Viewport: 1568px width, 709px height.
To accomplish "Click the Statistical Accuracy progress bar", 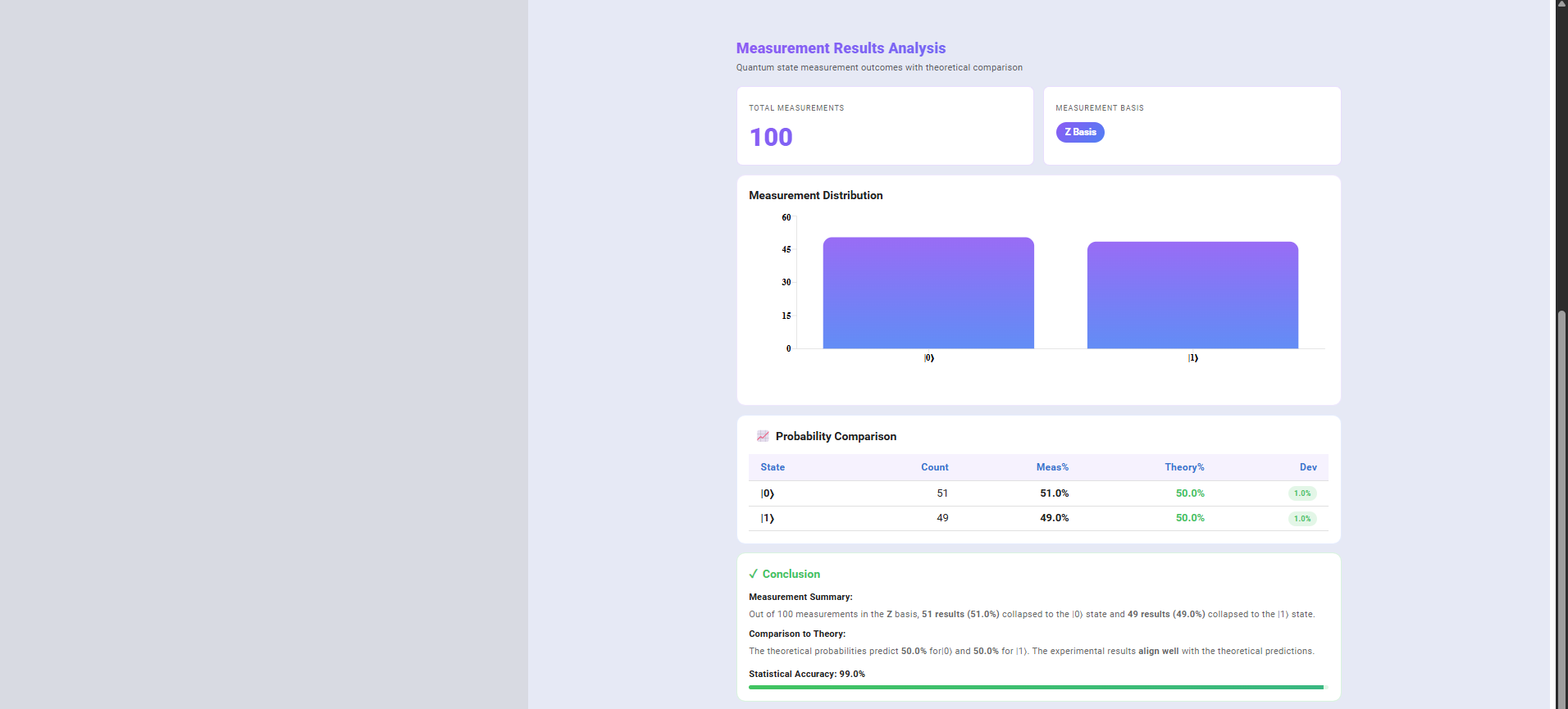I will coord(1037,687).
